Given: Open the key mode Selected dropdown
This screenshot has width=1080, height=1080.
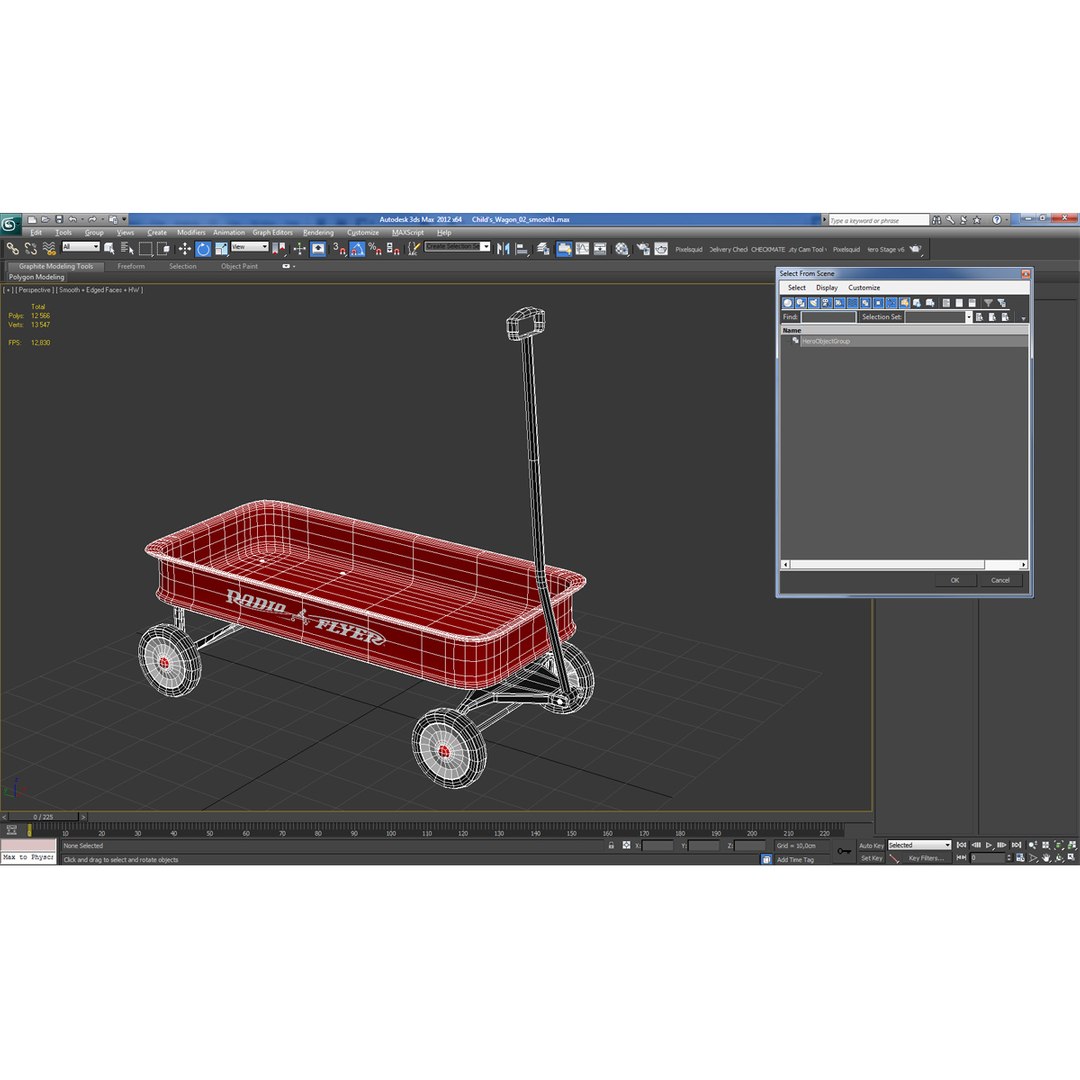Looking at the screenshot, I should 919,845.
